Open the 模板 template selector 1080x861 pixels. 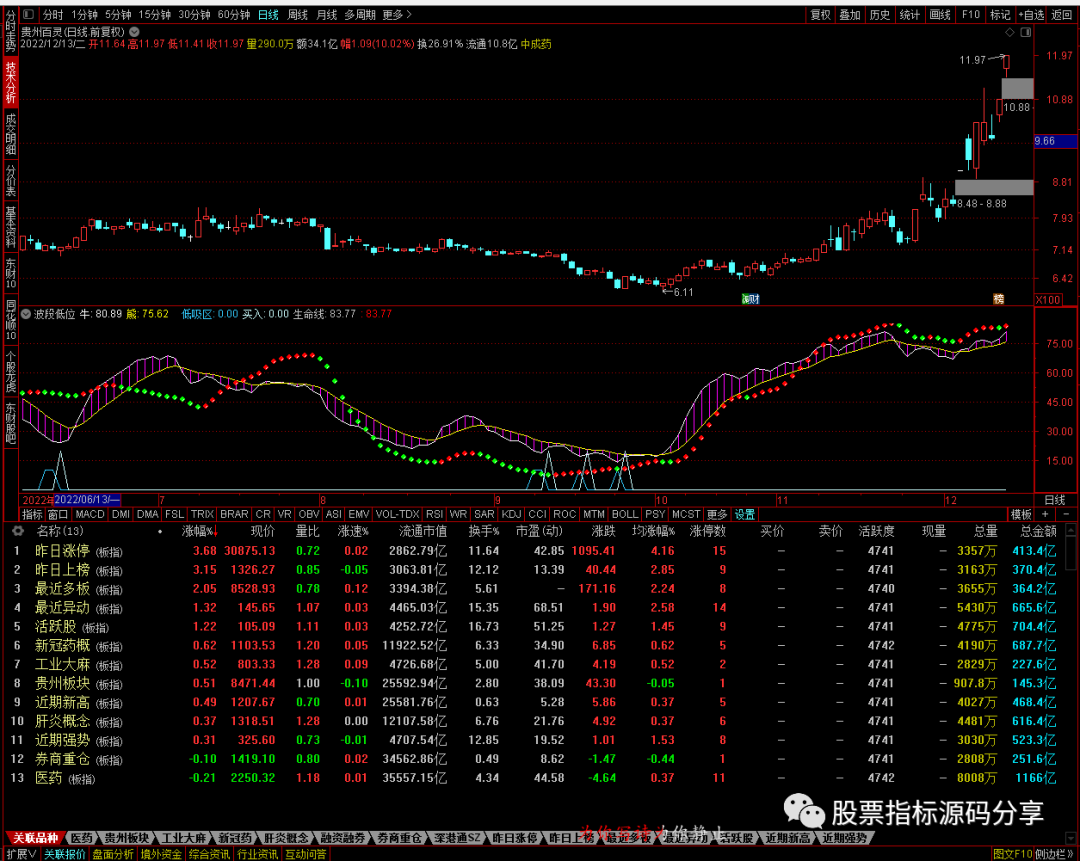point(1021,515)
